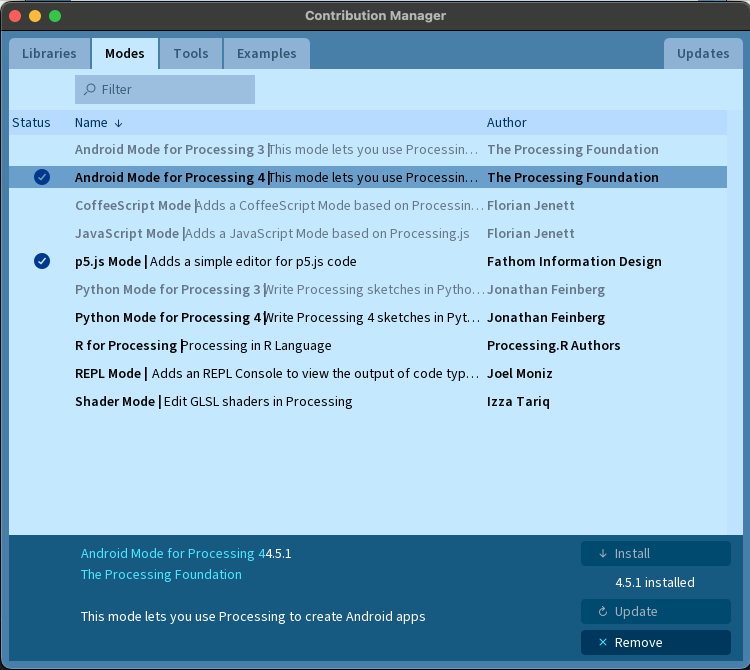Click author Processing.R Authors

tap(553, 345)
